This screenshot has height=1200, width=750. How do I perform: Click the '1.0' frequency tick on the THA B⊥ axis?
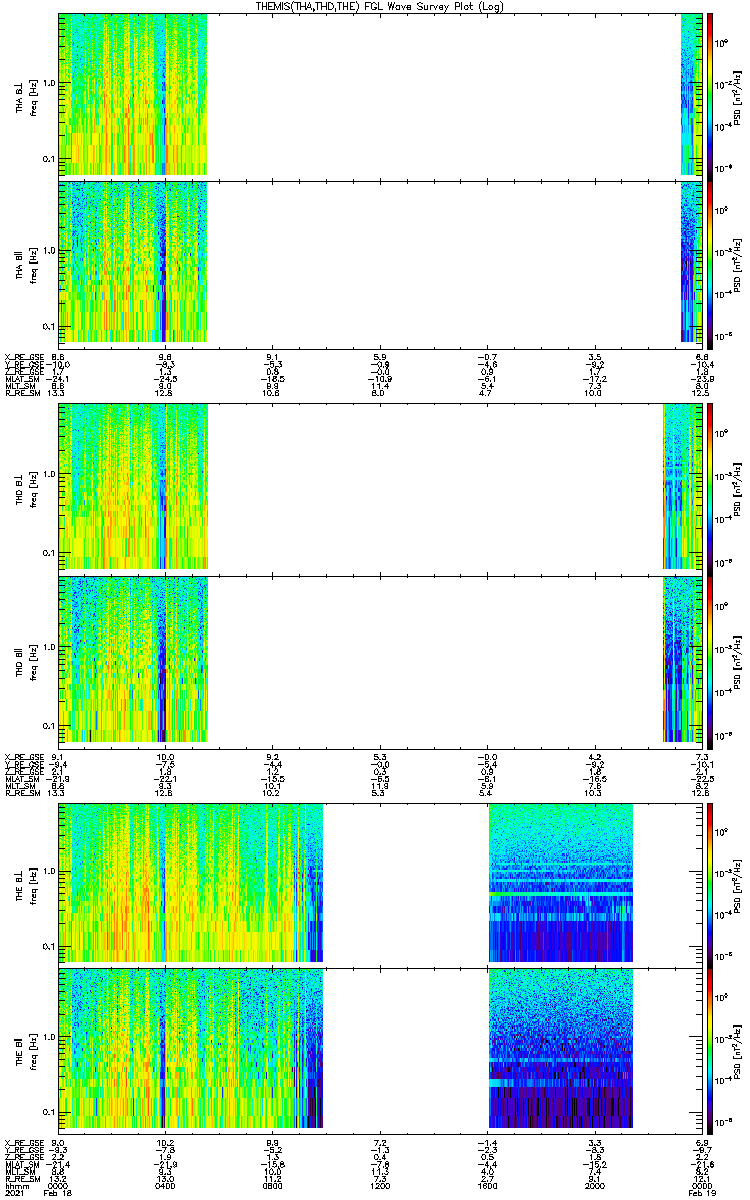point(48,83)
